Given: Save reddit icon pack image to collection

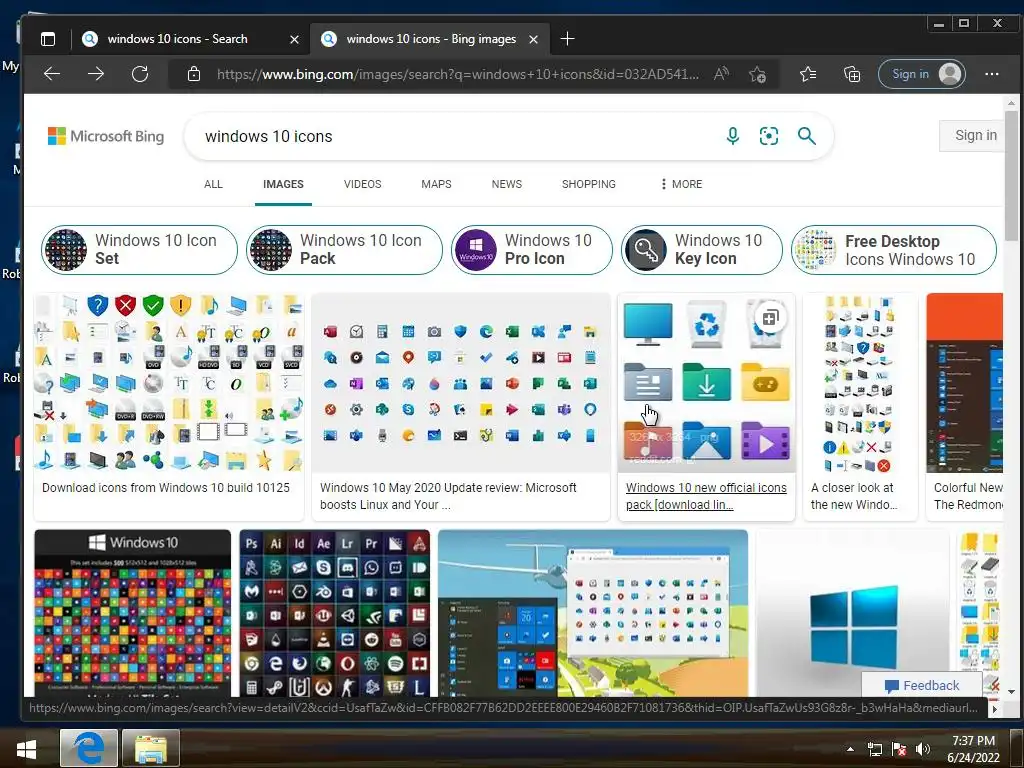Looking at the screenshot, I should [x=770, y=318].
